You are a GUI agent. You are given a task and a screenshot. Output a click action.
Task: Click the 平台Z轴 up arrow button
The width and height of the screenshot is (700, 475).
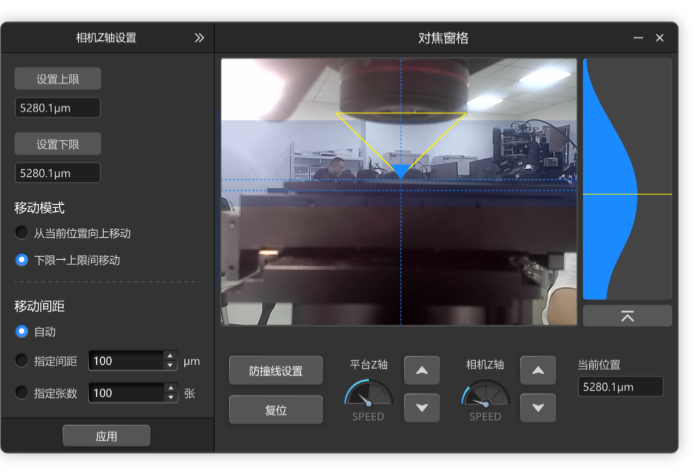[421, 371]
